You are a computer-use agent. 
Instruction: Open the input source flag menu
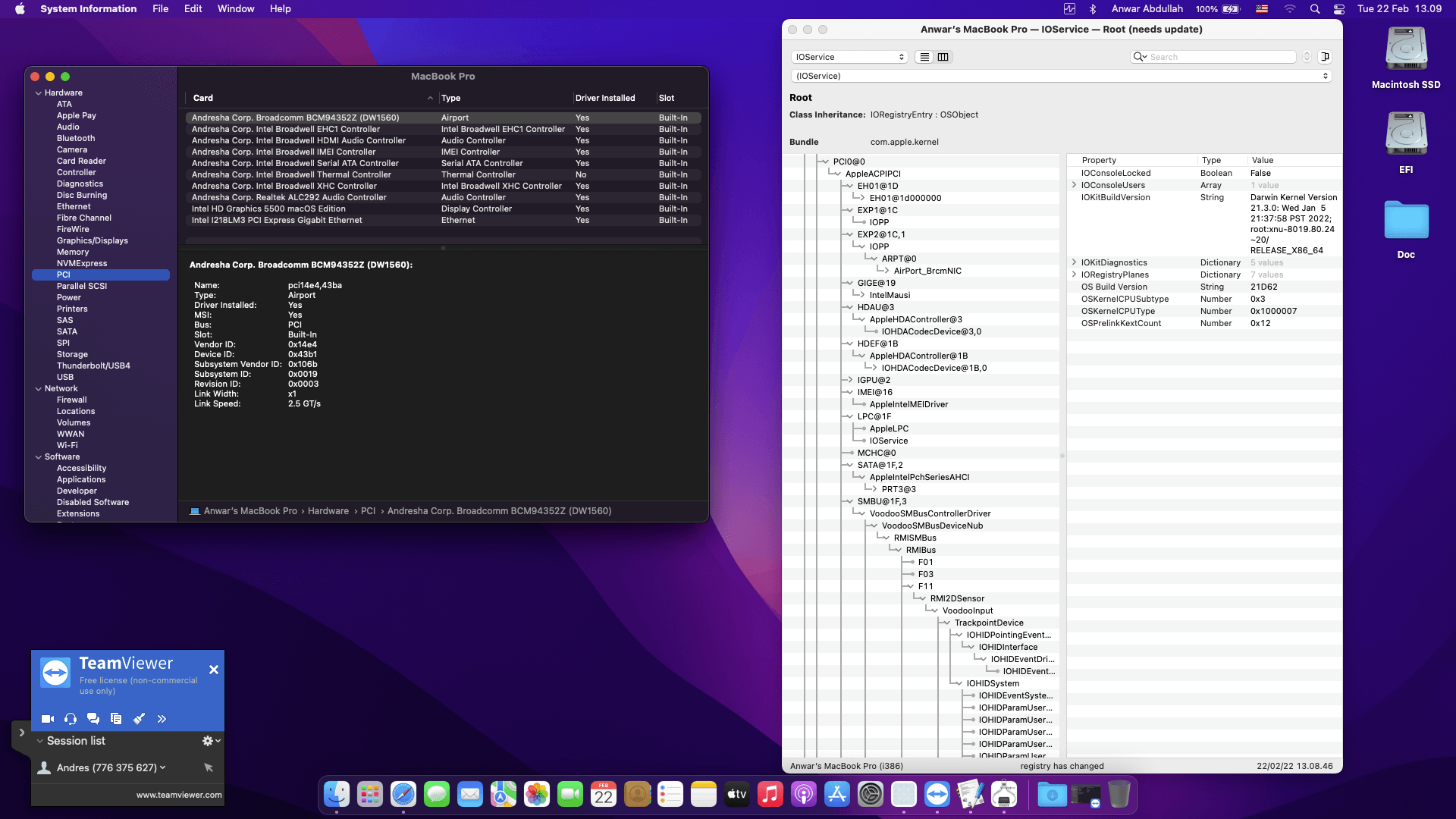[1262, 9]
